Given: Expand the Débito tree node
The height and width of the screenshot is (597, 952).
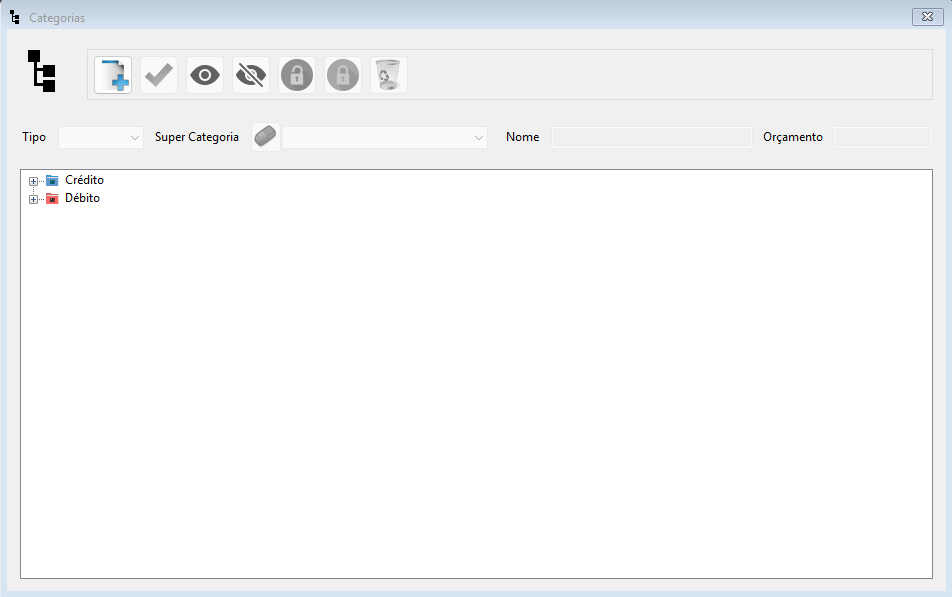Looking at the screenshot, I should 34,199.
